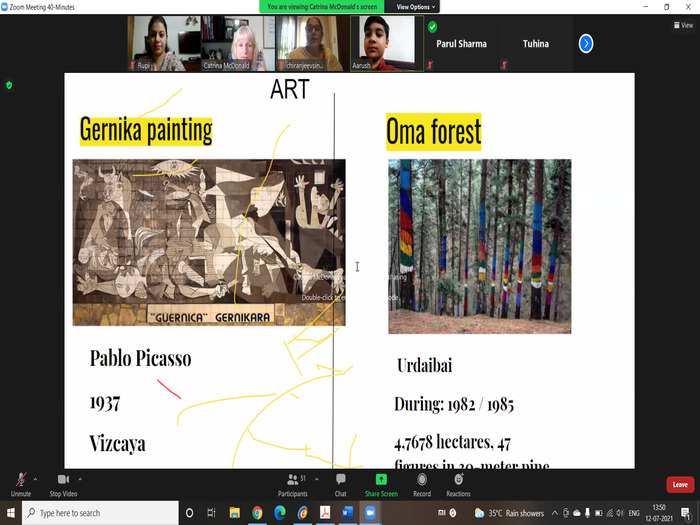Open audio options arrow beside Unmute
The image size is (700, 525).
(x=35, y=479)
